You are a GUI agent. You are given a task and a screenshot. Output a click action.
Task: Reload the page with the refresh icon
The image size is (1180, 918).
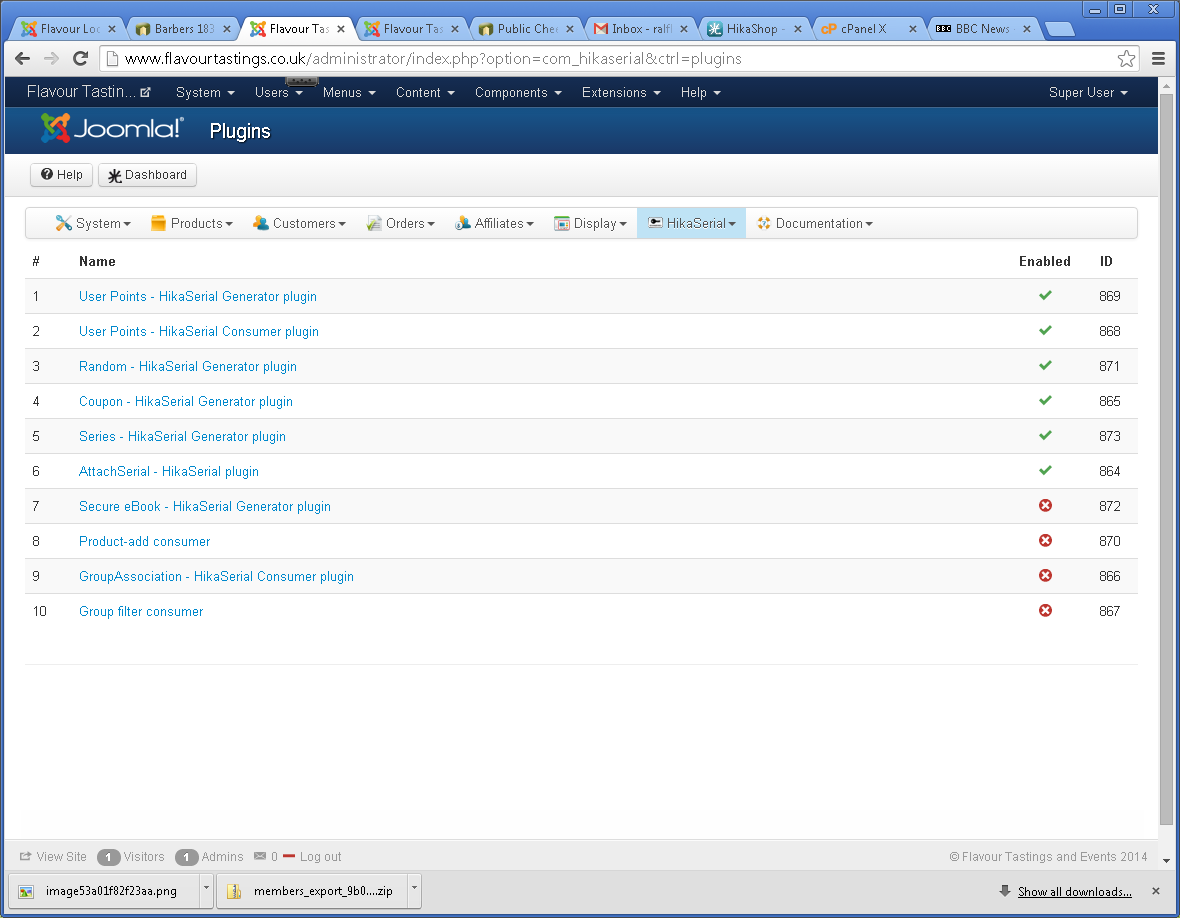point(81,59)
